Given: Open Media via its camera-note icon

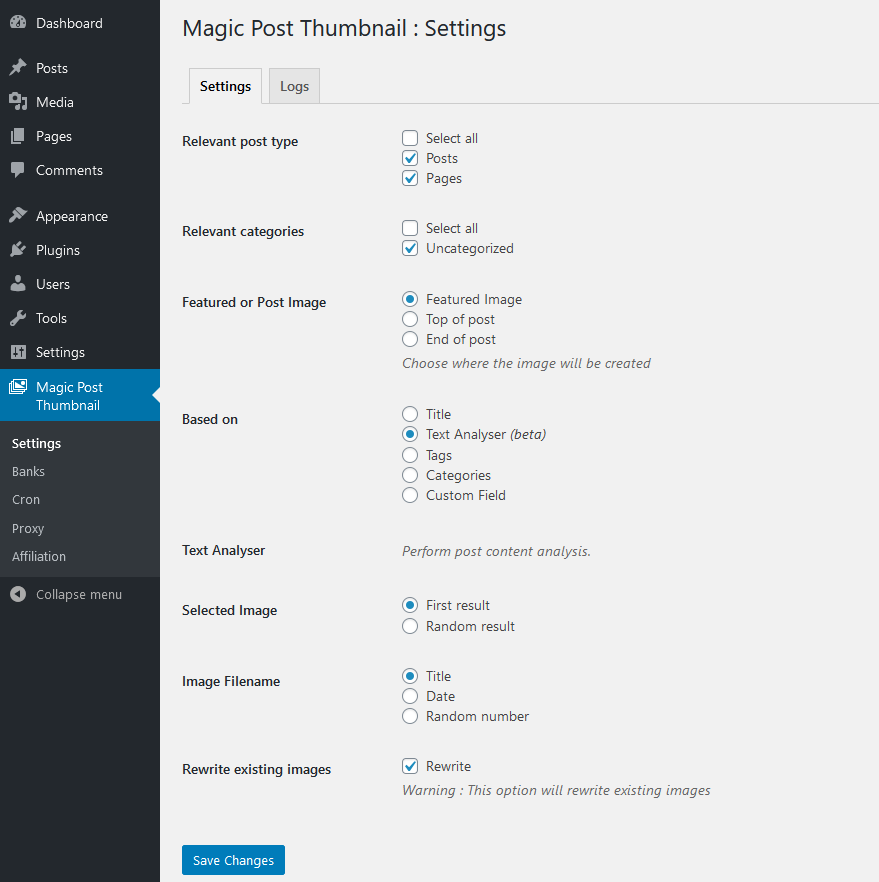Looking at the screenshot, I should tap(18, 102).
